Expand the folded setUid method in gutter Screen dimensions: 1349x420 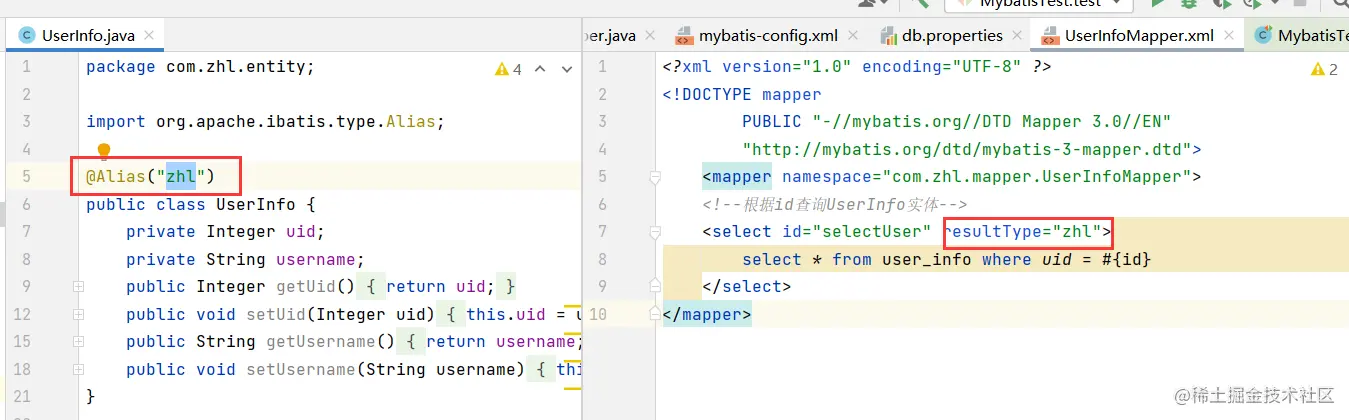pyautogui.click(x=77, y=315)
